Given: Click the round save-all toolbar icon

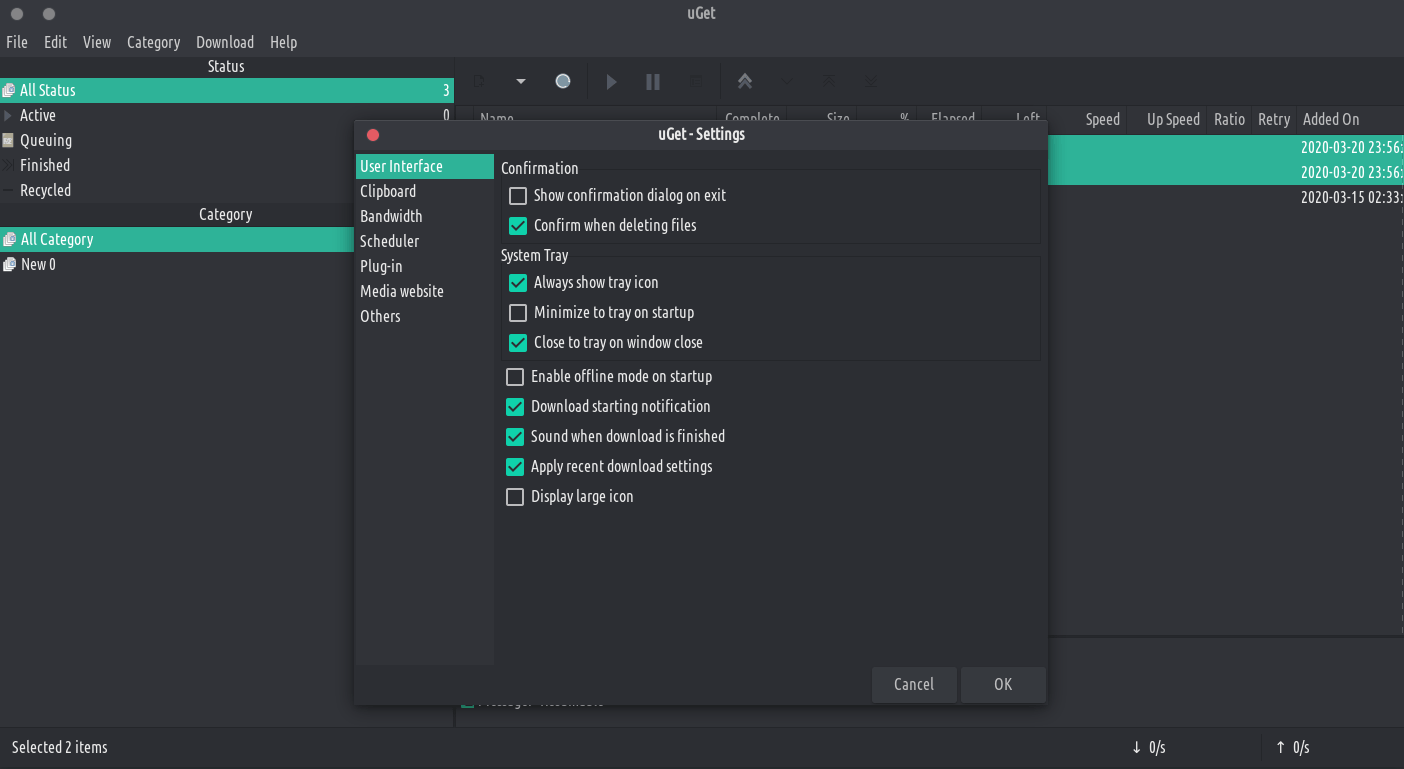Looking at the screenshot, I should point(563,82).
